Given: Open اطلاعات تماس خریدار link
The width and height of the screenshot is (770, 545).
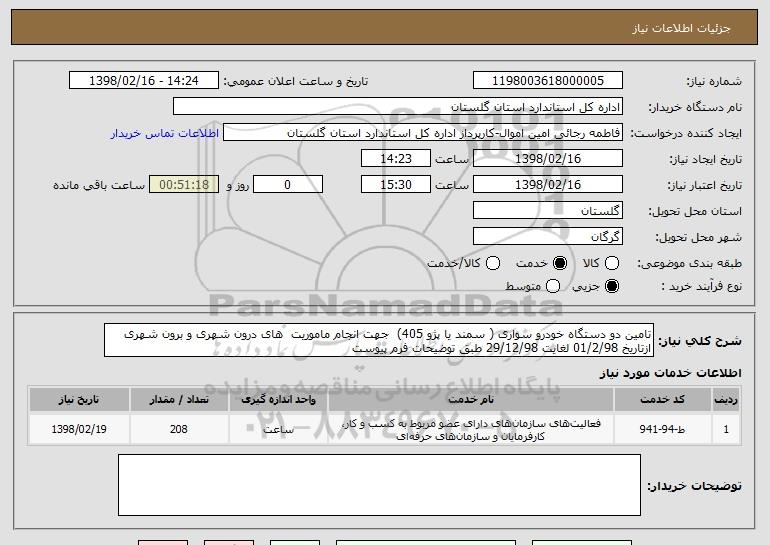Looking at the screenshot, I should click(165, 133).
